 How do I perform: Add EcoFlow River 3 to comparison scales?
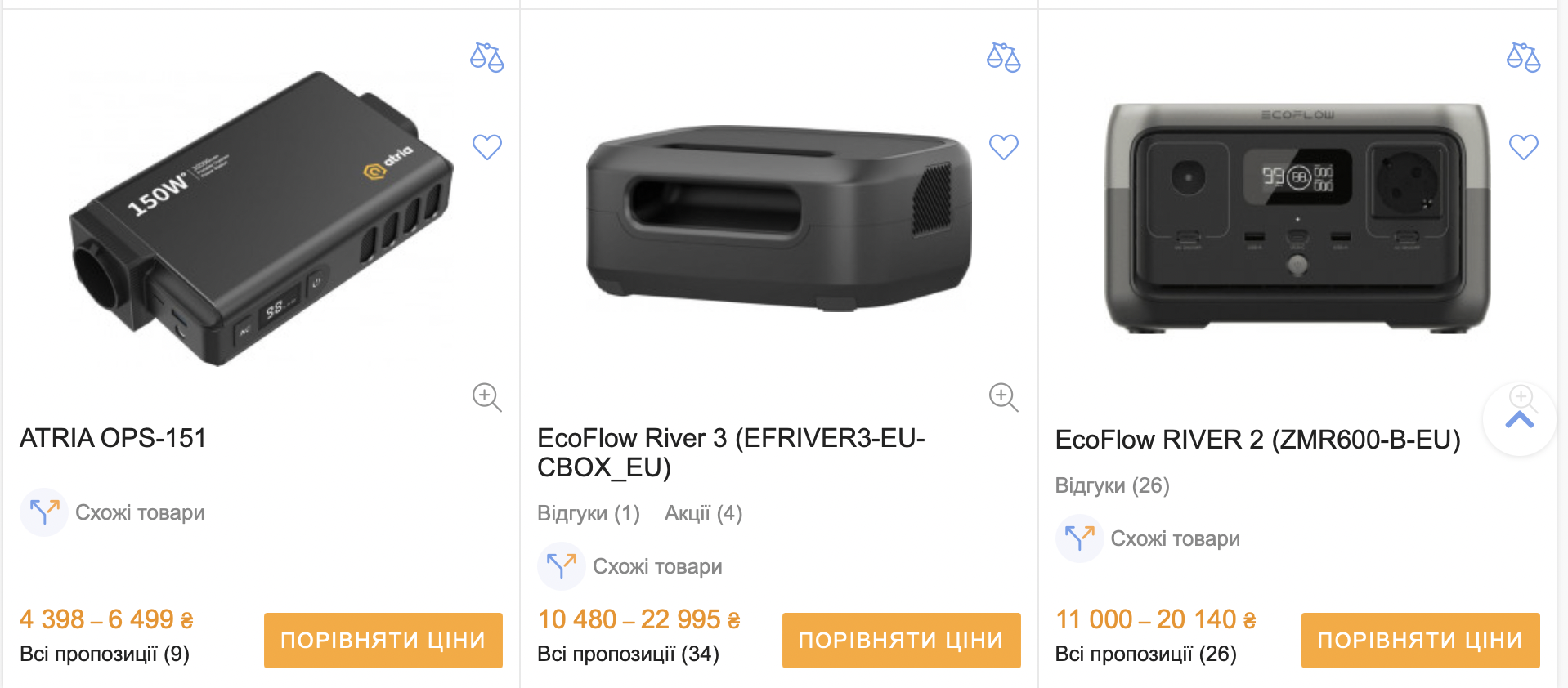coord(1004,57)
